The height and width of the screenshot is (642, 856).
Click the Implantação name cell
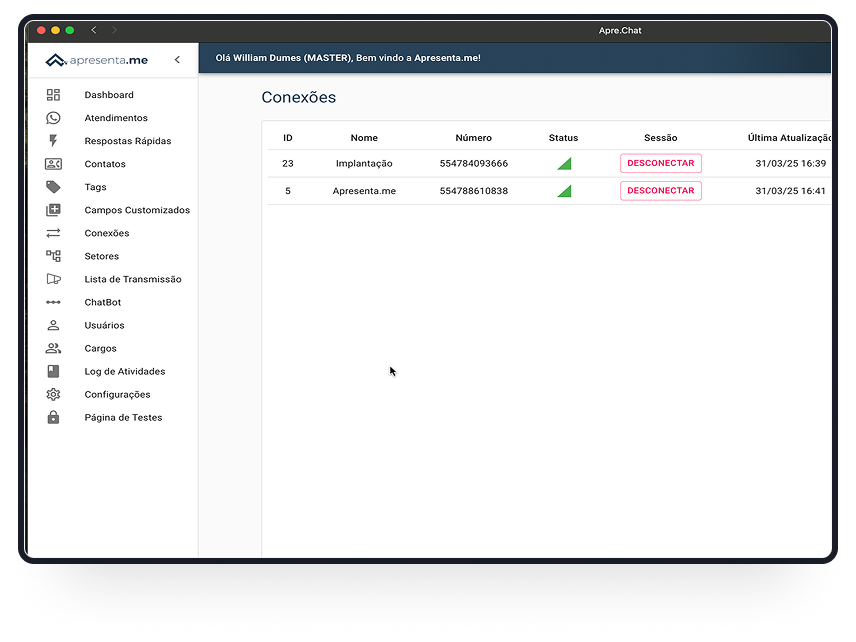pyautogui.click(x=364, y=163)
